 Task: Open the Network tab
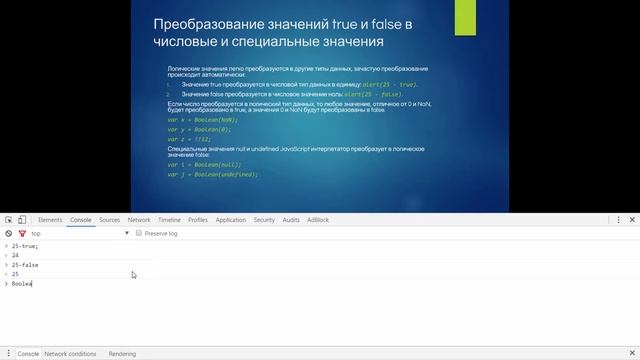point(139,220)
